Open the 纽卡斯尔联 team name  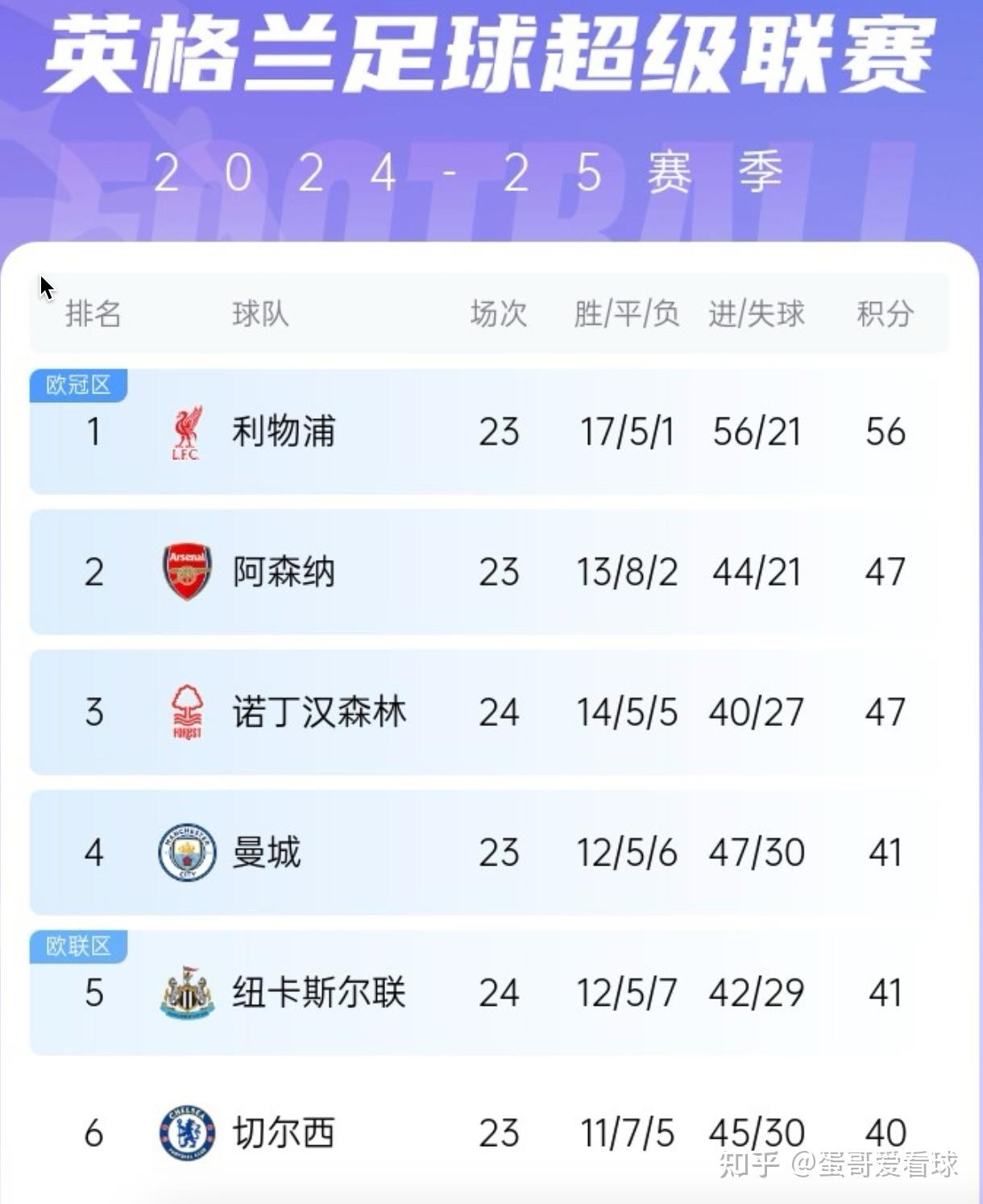(x=319, y=993)
